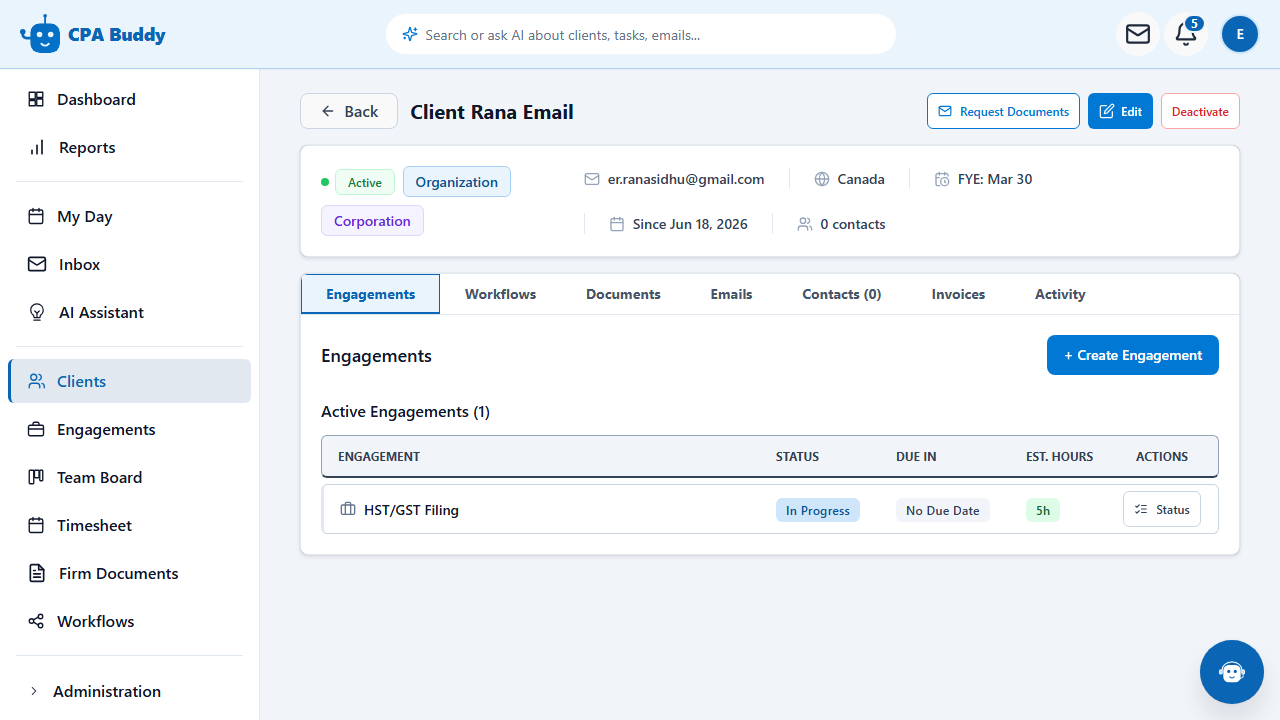The height and width of the screenshot is (720, 1280).
Task: Click the red Deactivate button
Action: [x=1200, y=111]
